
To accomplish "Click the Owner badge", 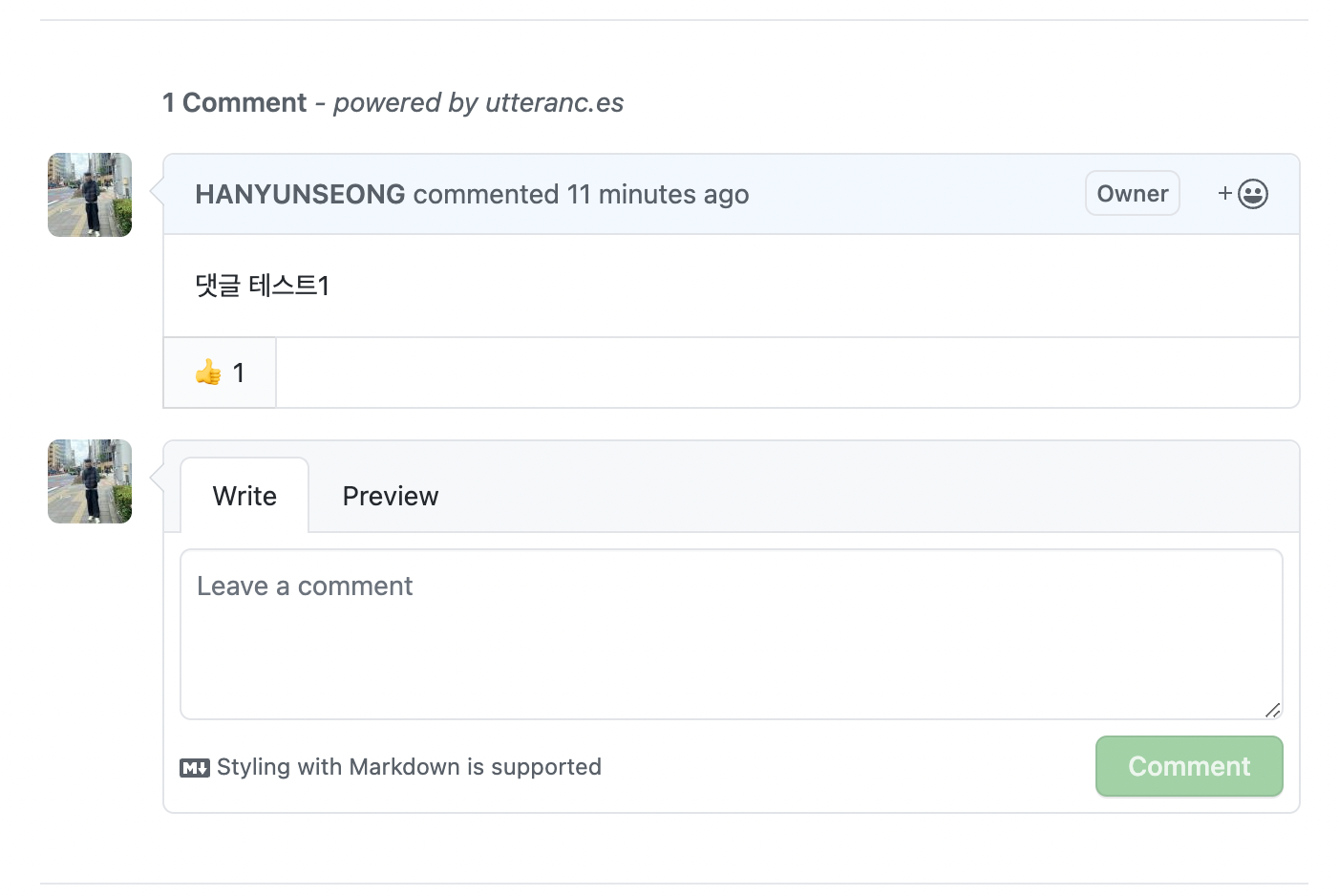I will coord(1133,193).
